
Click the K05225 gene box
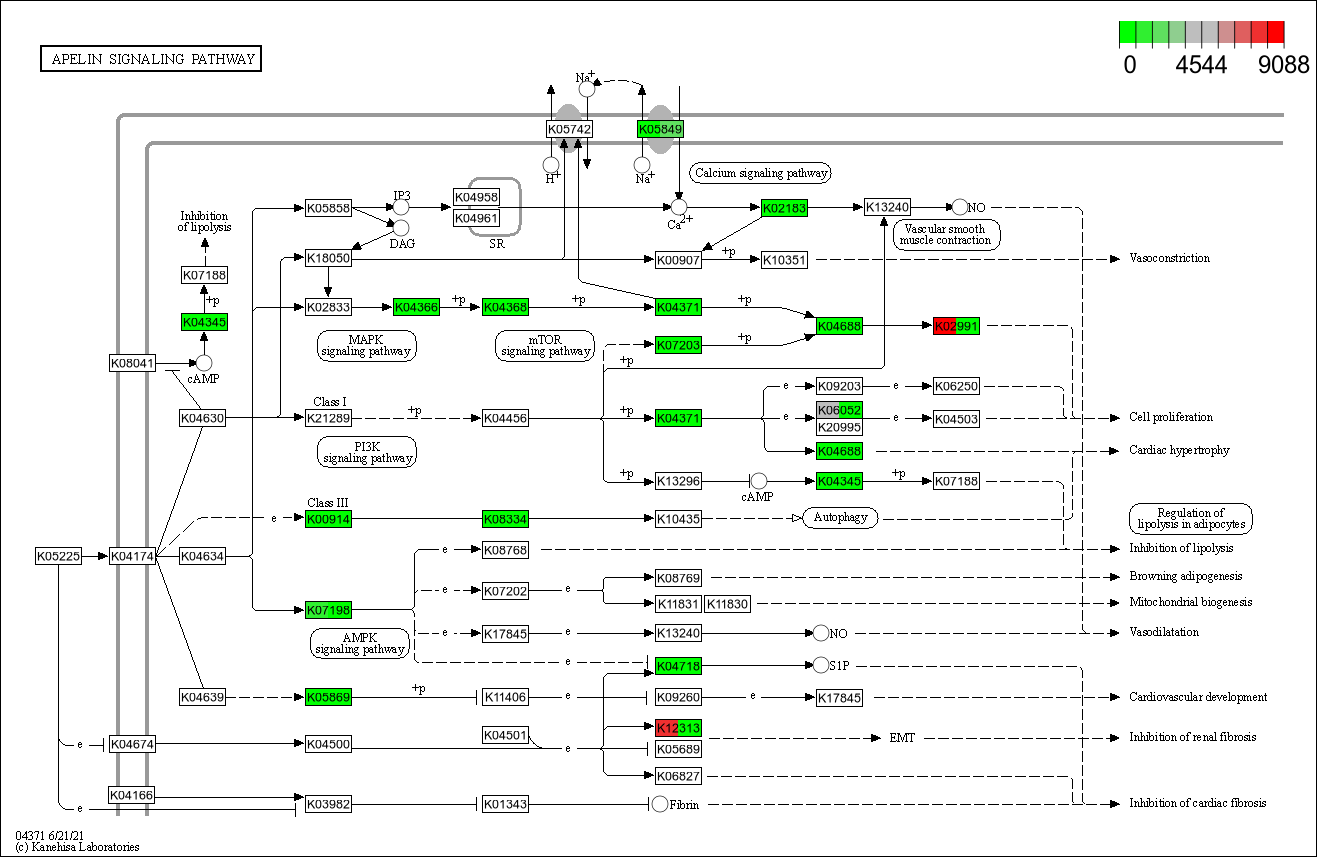57,556
